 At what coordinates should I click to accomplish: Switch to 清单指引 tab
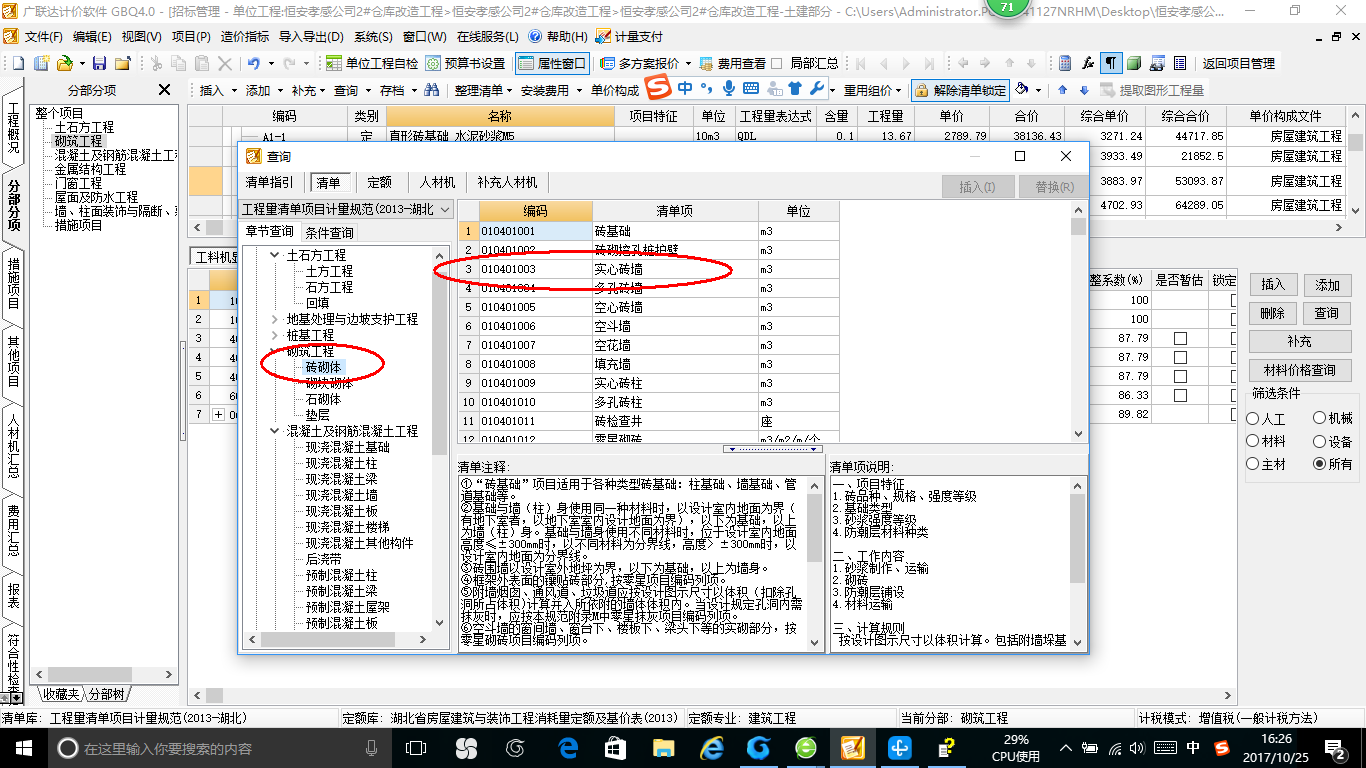(270, 183)
